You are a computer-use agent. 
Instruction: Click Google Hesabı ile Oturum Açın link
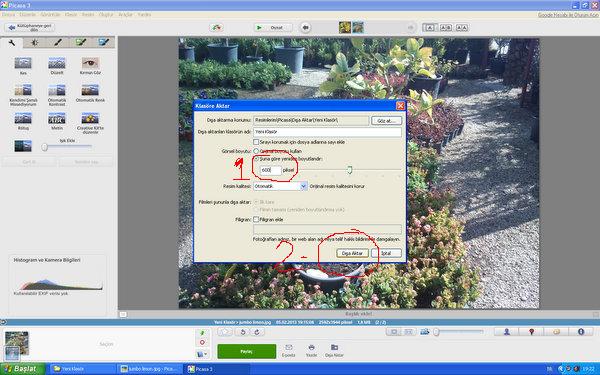pos(568,15)
